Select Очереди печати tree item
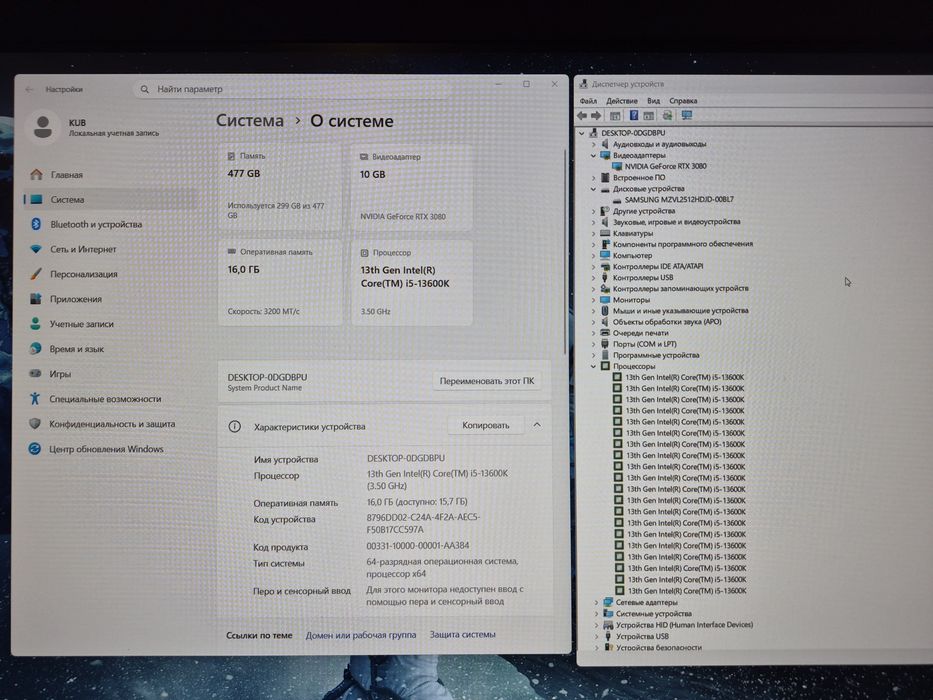The height and width of the screenshot is (700, 933). coord(641,333)
